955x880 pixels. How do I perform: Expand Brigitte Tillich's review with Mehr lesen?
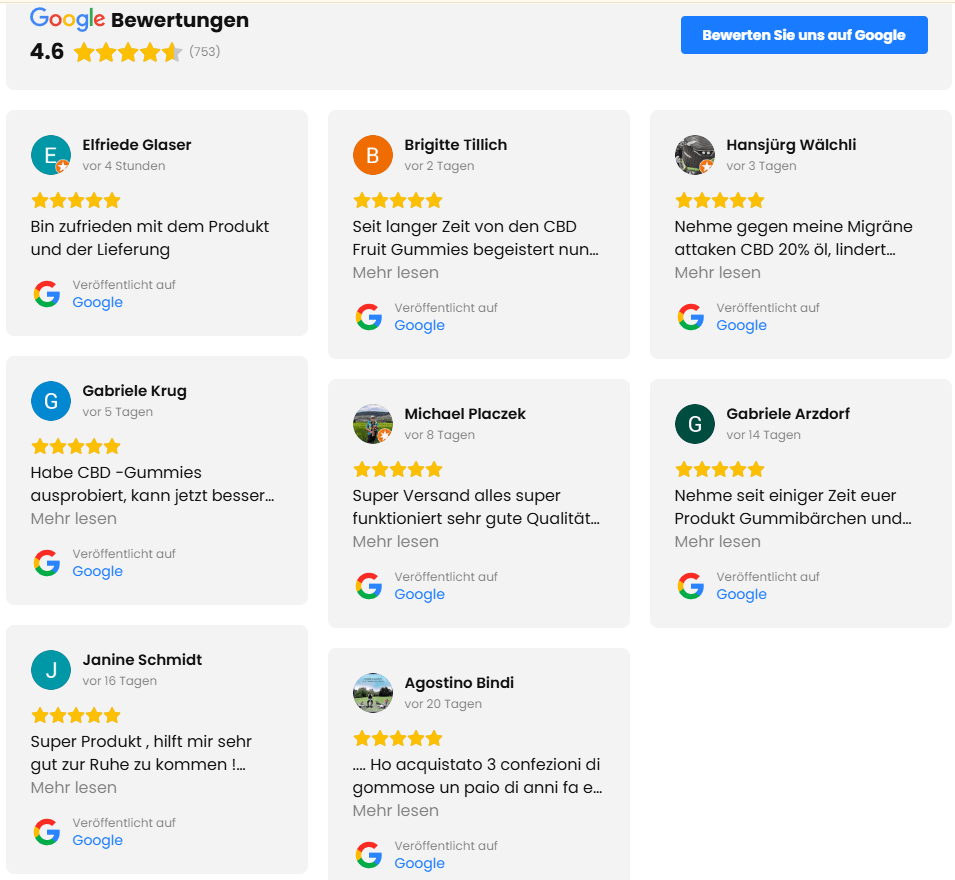coord(396,273)
